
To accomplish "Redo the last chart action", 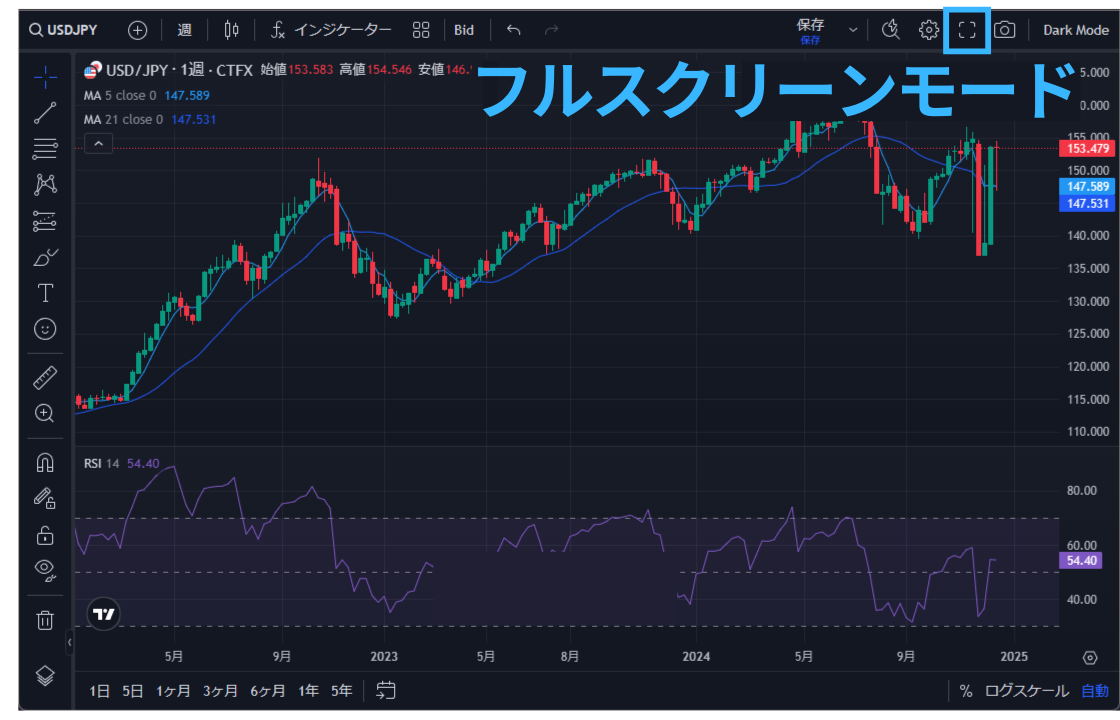I will [551, 30].
